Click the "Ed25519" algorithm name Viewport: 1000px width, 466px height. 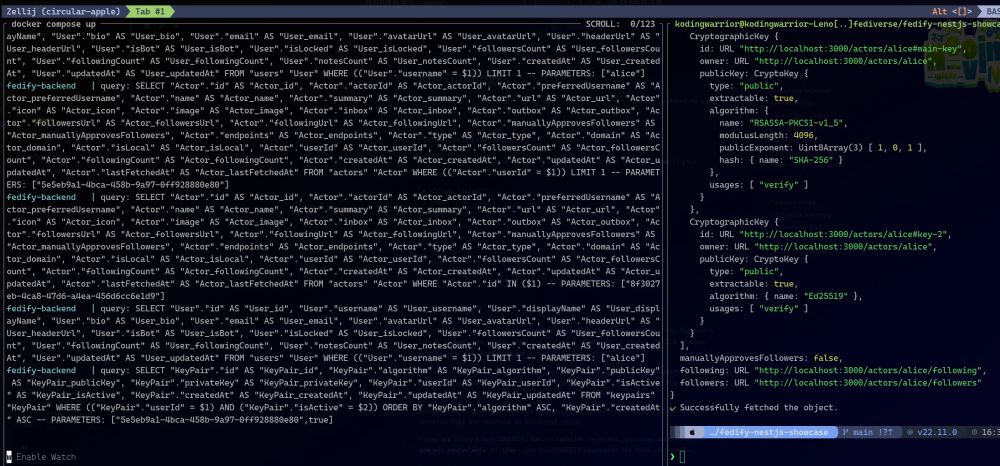pos(828,296)
